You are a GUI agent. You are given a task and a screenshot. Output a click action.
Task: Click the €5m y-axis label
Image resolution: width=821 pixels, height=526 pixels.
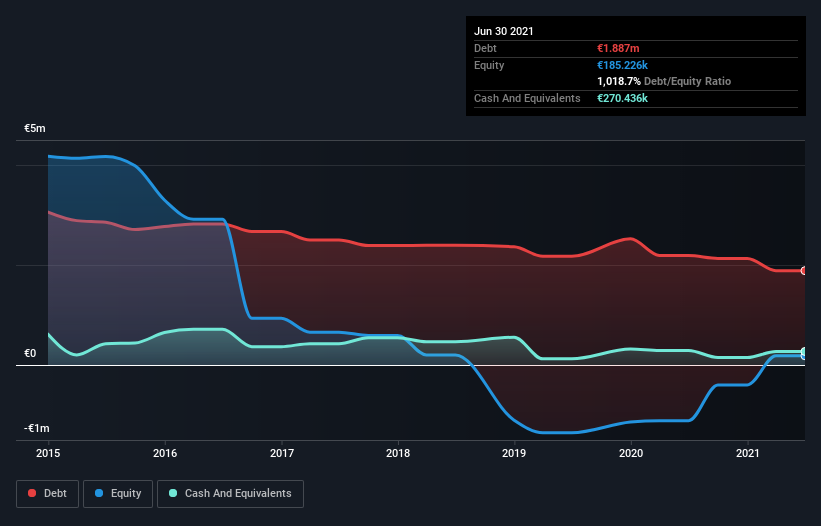35,128
